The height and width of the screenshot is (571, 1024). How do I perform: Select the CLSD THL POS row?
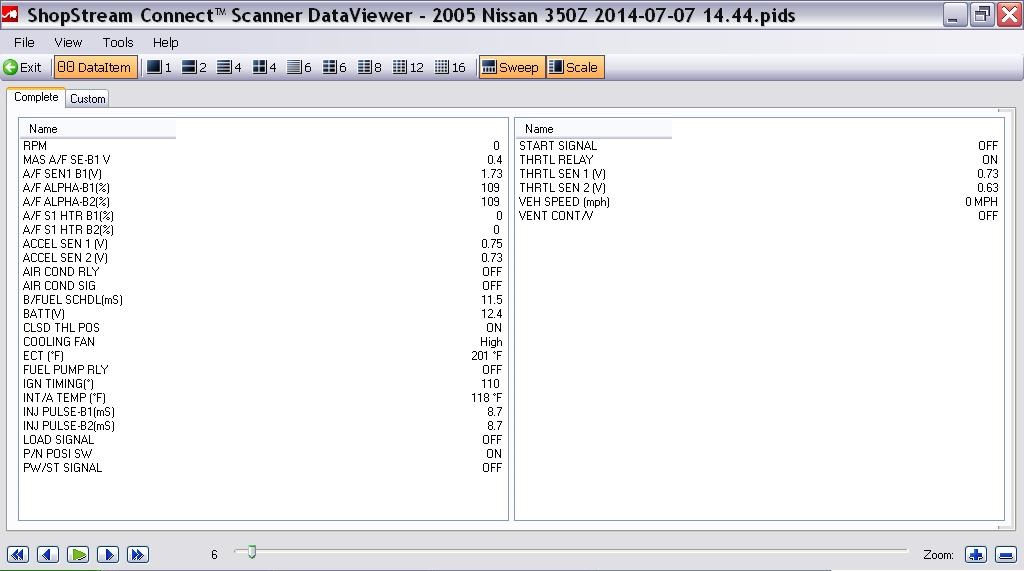click(263, 327)
